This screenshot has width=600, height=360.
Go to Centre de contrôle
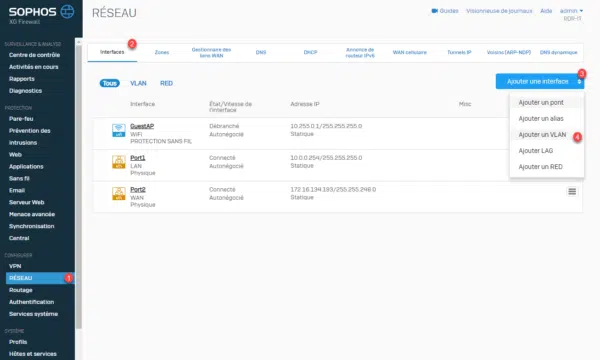tap(34, 55)
